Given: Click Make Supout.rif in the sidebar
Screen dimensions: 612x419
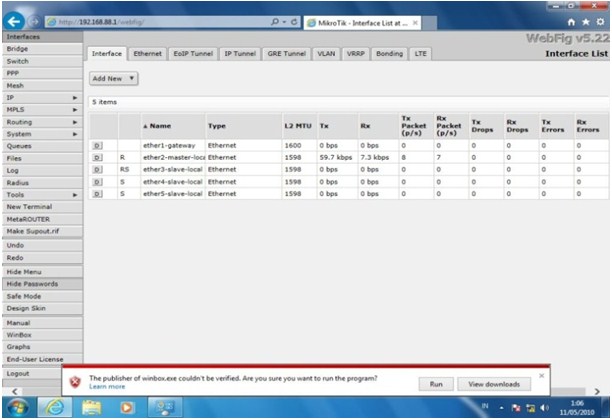Looking at the screenshot, I should (42, 231).
